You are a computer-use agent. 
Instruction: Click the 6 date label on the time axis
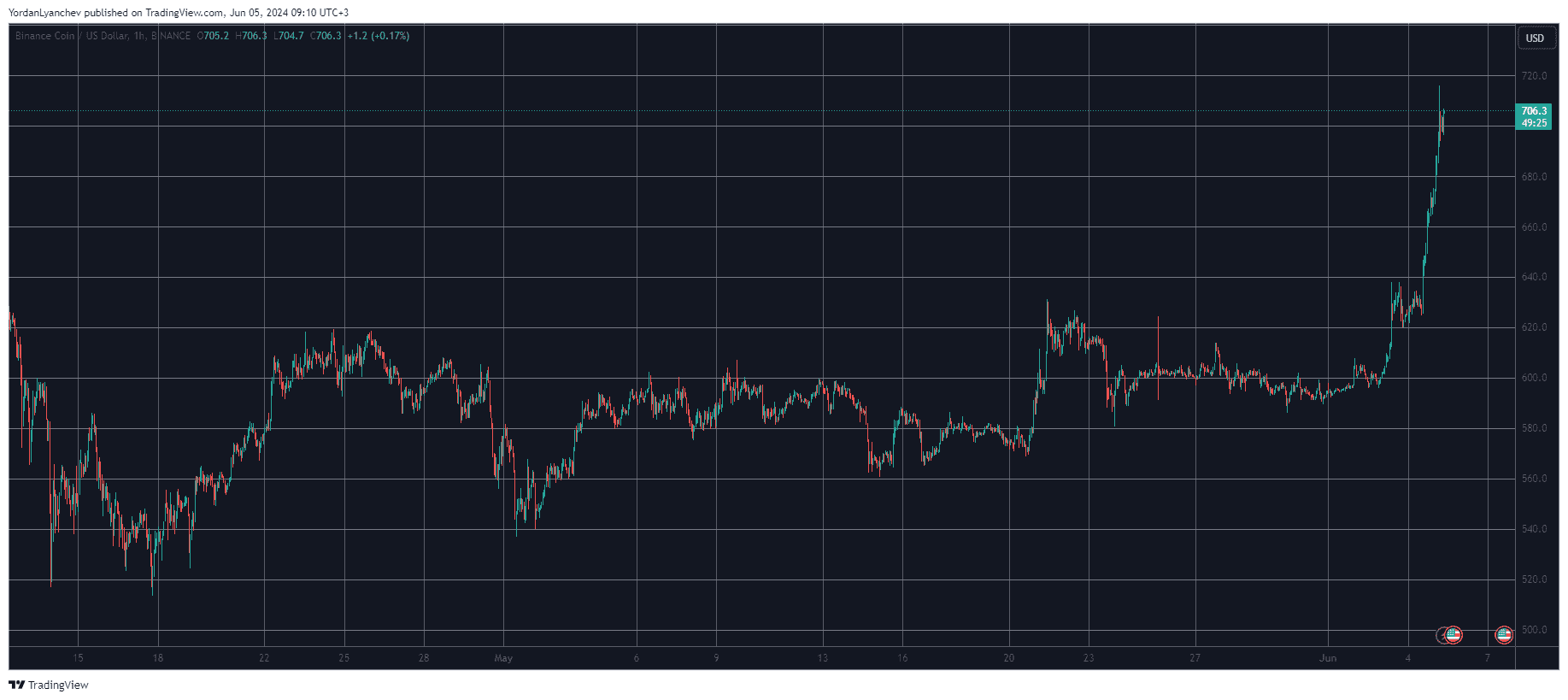637,658
